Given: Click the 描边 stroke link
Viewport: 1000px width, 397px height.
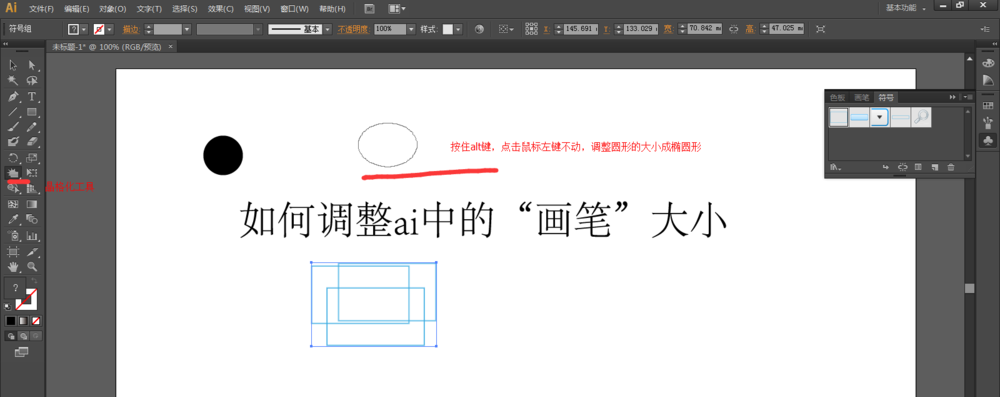Looking at the screenshot, I should (x=131, y=29).
